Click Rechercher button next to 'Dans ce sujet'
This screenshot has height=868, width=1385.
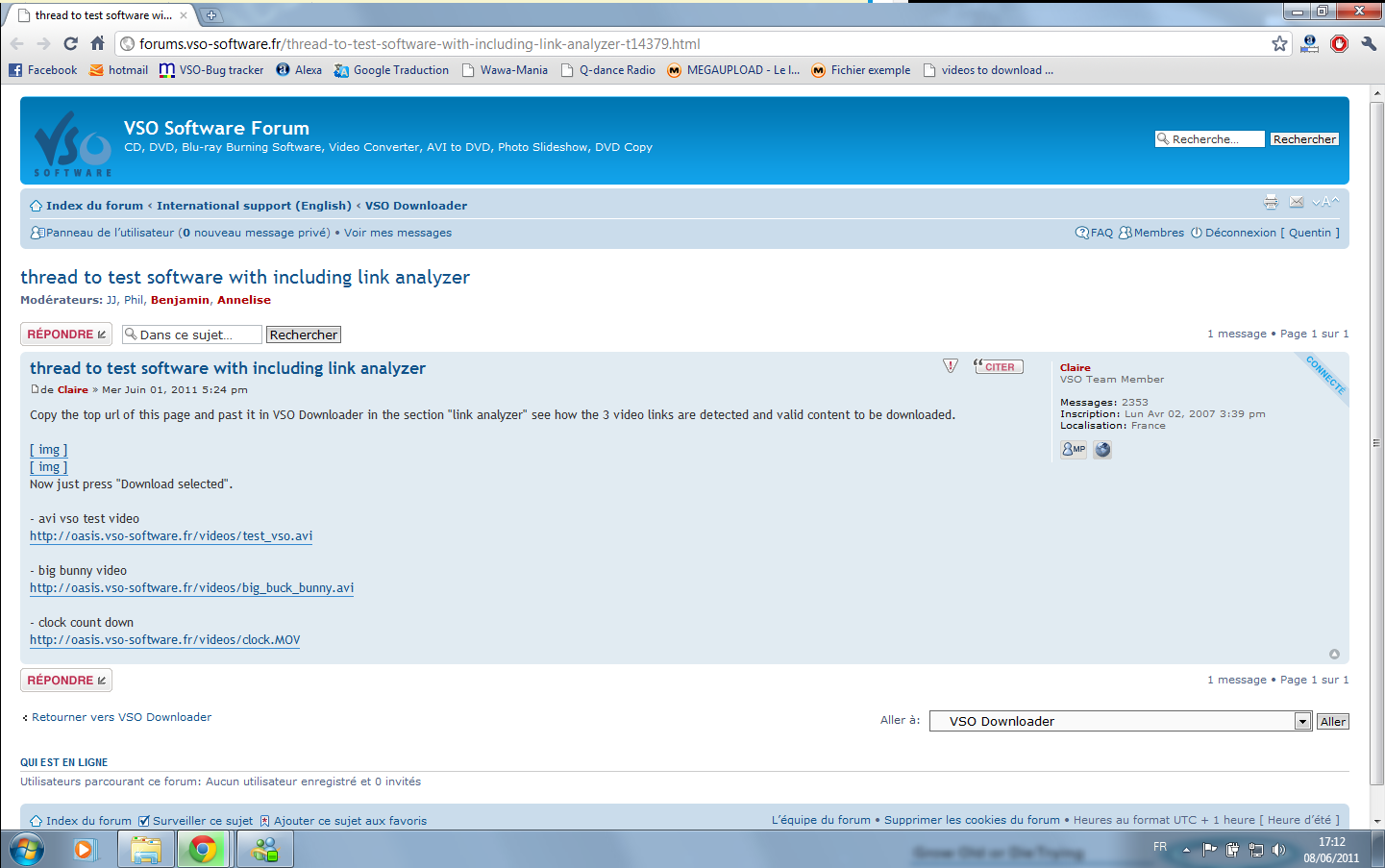click(x=304, y=335)
